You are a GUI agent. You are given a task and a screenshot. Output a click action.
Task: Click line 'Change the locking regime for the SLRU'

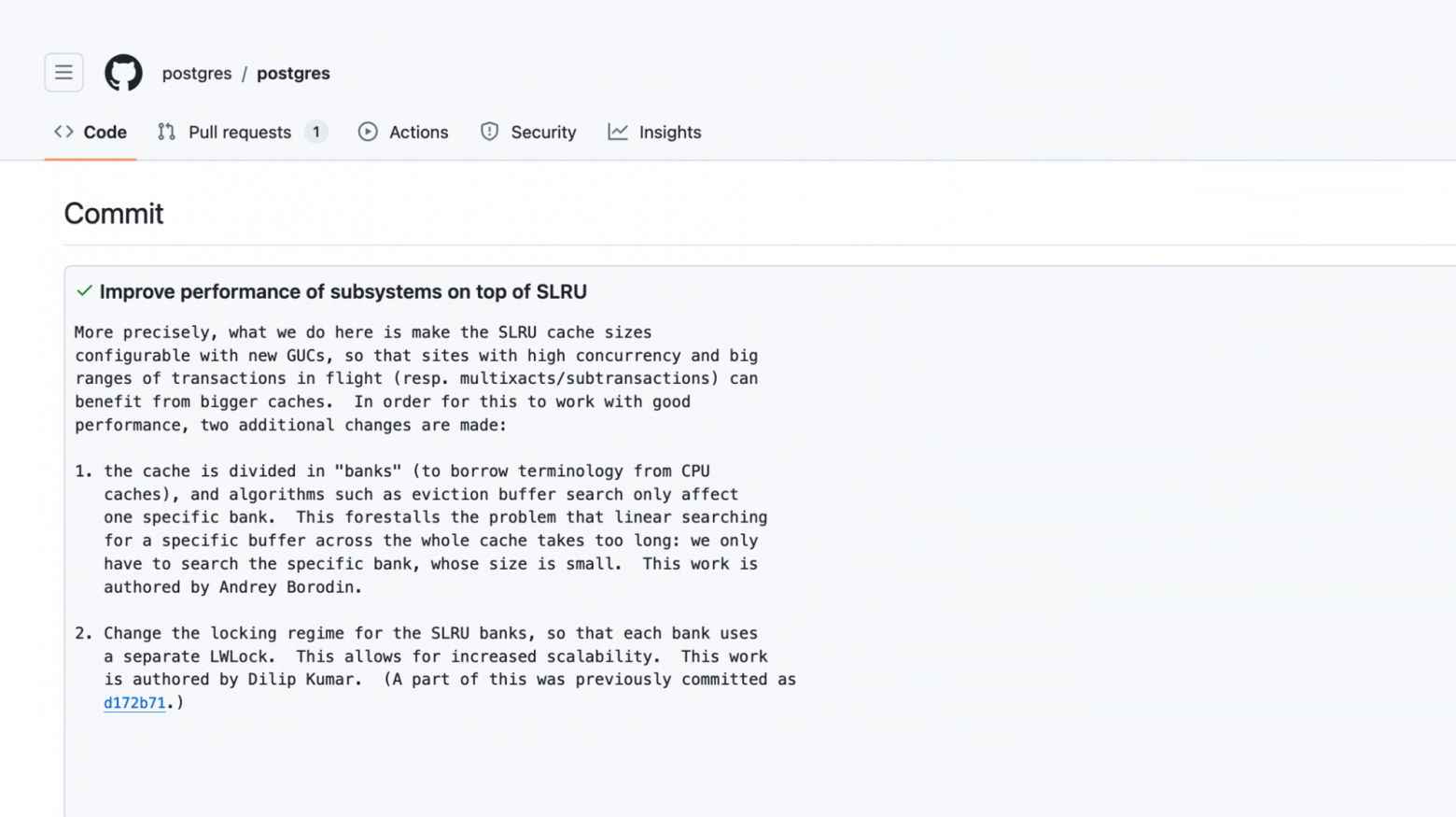[x=430, y=633]
